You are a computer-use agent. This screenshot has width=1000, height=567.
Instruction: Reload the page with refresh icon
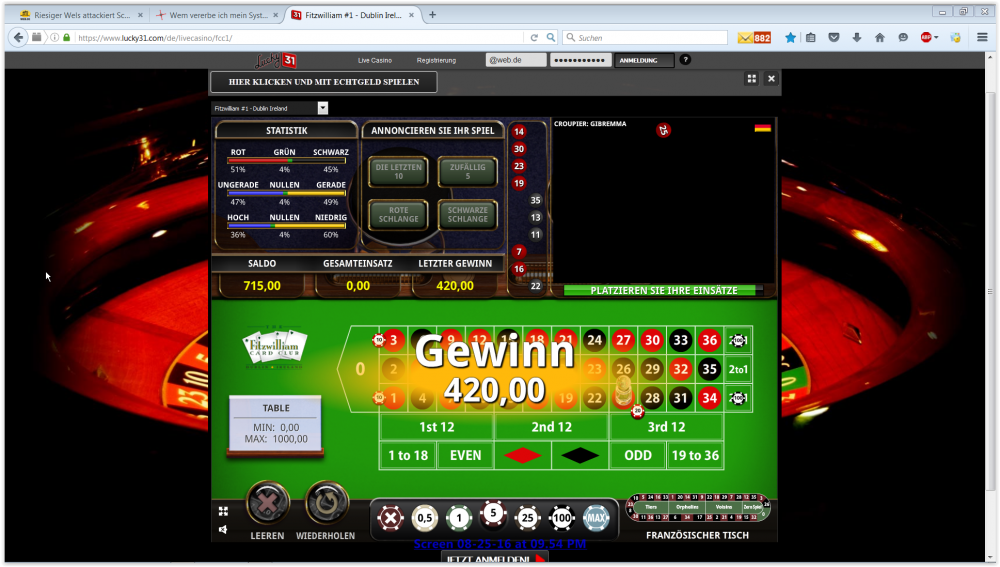534,38
